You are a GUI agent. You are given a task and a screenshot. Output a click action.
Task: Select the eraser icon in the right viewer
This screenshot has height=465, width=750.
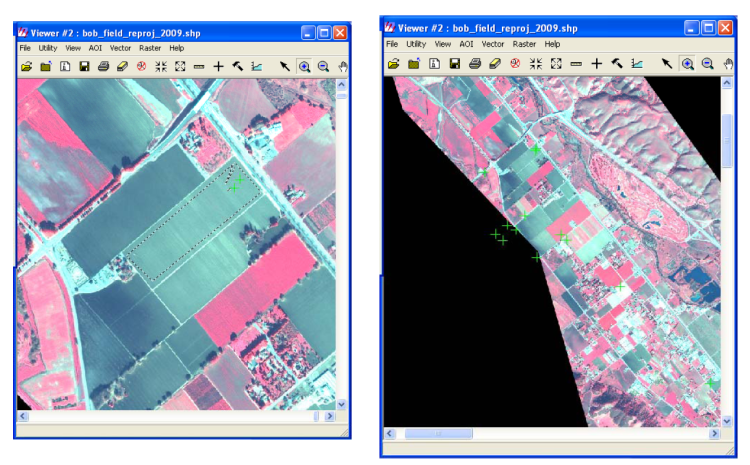(x=495, y=64)
